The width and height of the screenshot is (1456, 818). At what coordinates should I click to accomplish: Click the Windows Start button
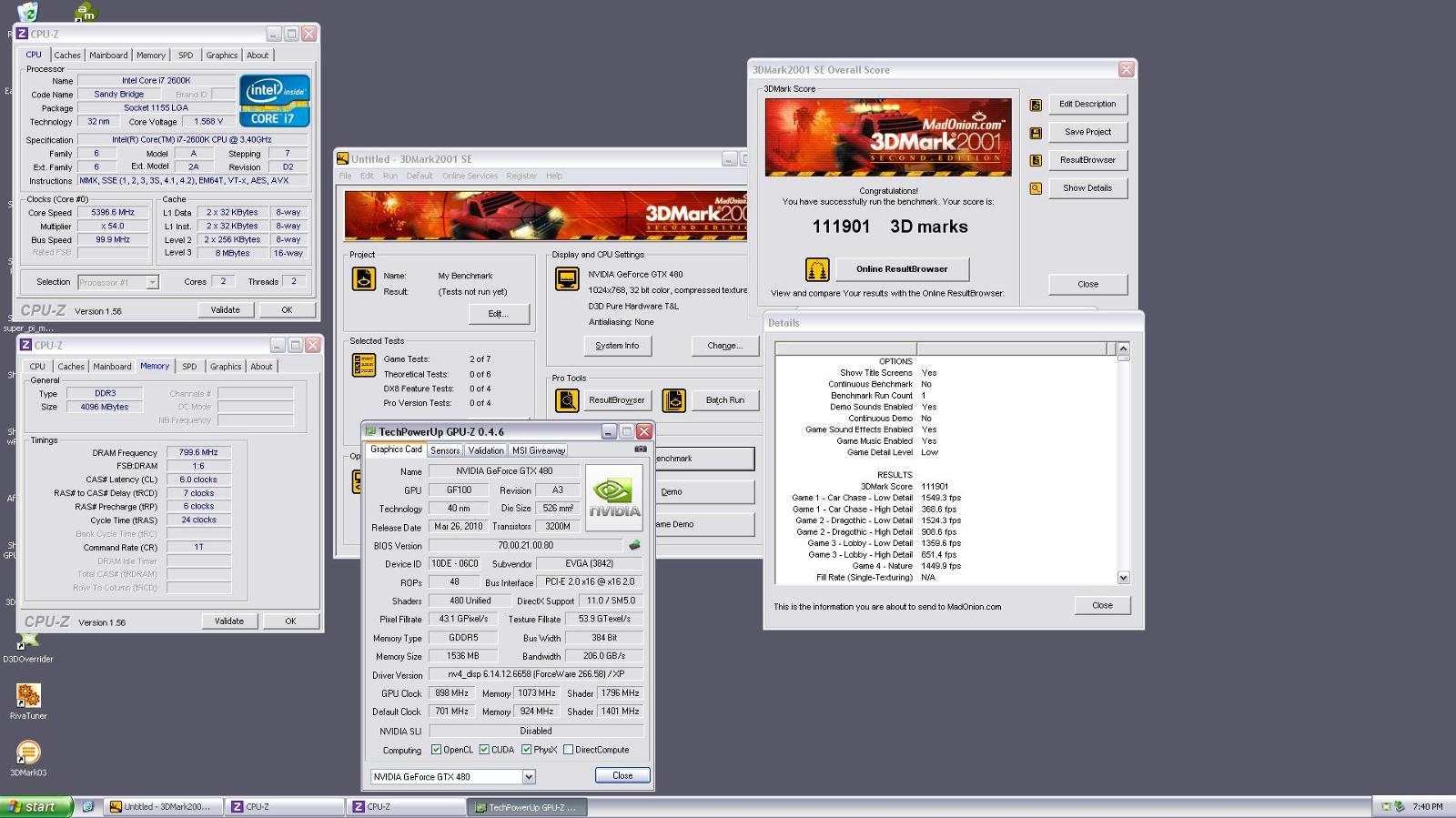pyautogui.click(x=36, y=807)
